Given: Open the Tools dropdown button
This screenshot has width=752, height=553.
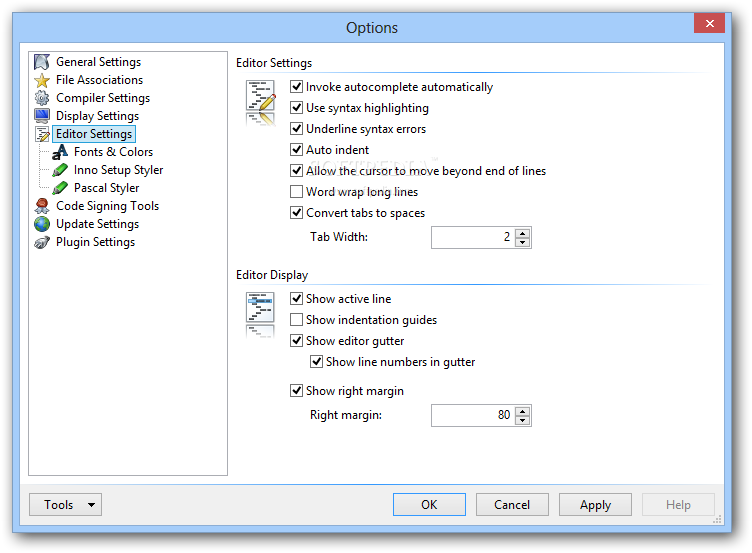Looking at the screenshot, I should 65,505.
